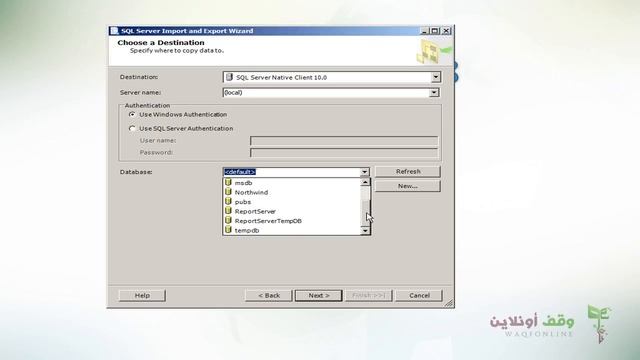This screenshot has width=640, height=360.
Task: Click the msdb database icon
Action: (228, 182)
